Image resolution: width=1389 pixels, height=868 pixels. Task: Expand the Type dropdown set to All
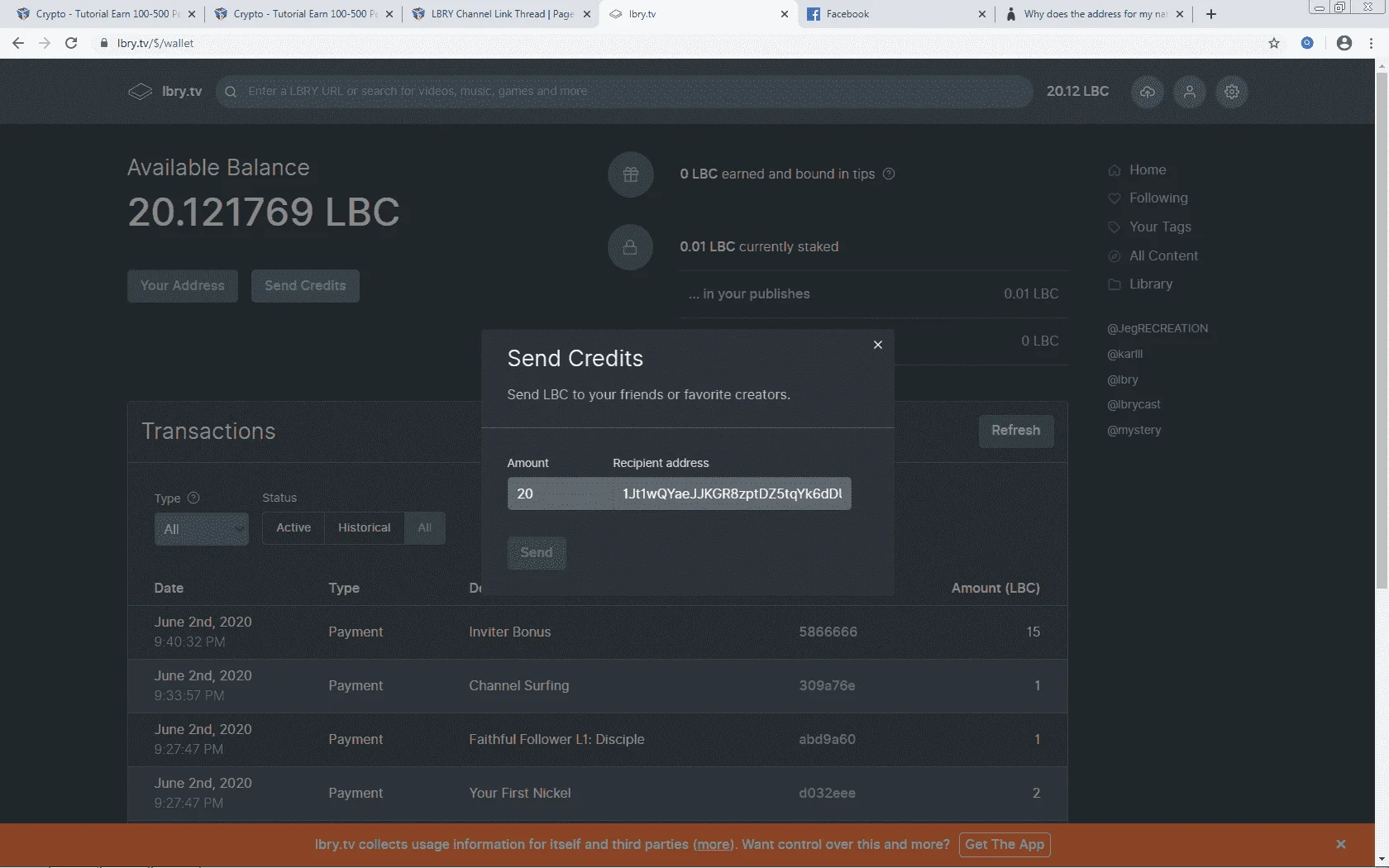click(x=202, y=529)
